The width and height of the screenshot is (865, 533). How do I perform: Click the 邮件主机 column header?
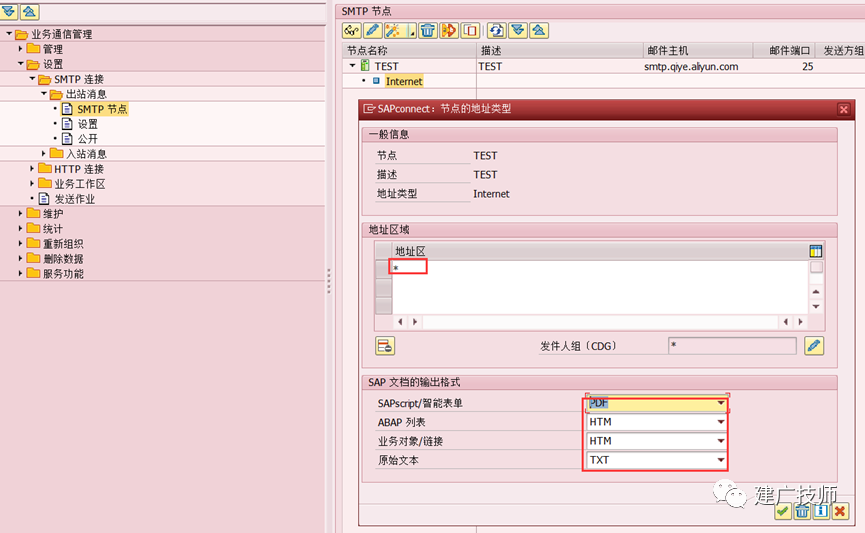698,51
